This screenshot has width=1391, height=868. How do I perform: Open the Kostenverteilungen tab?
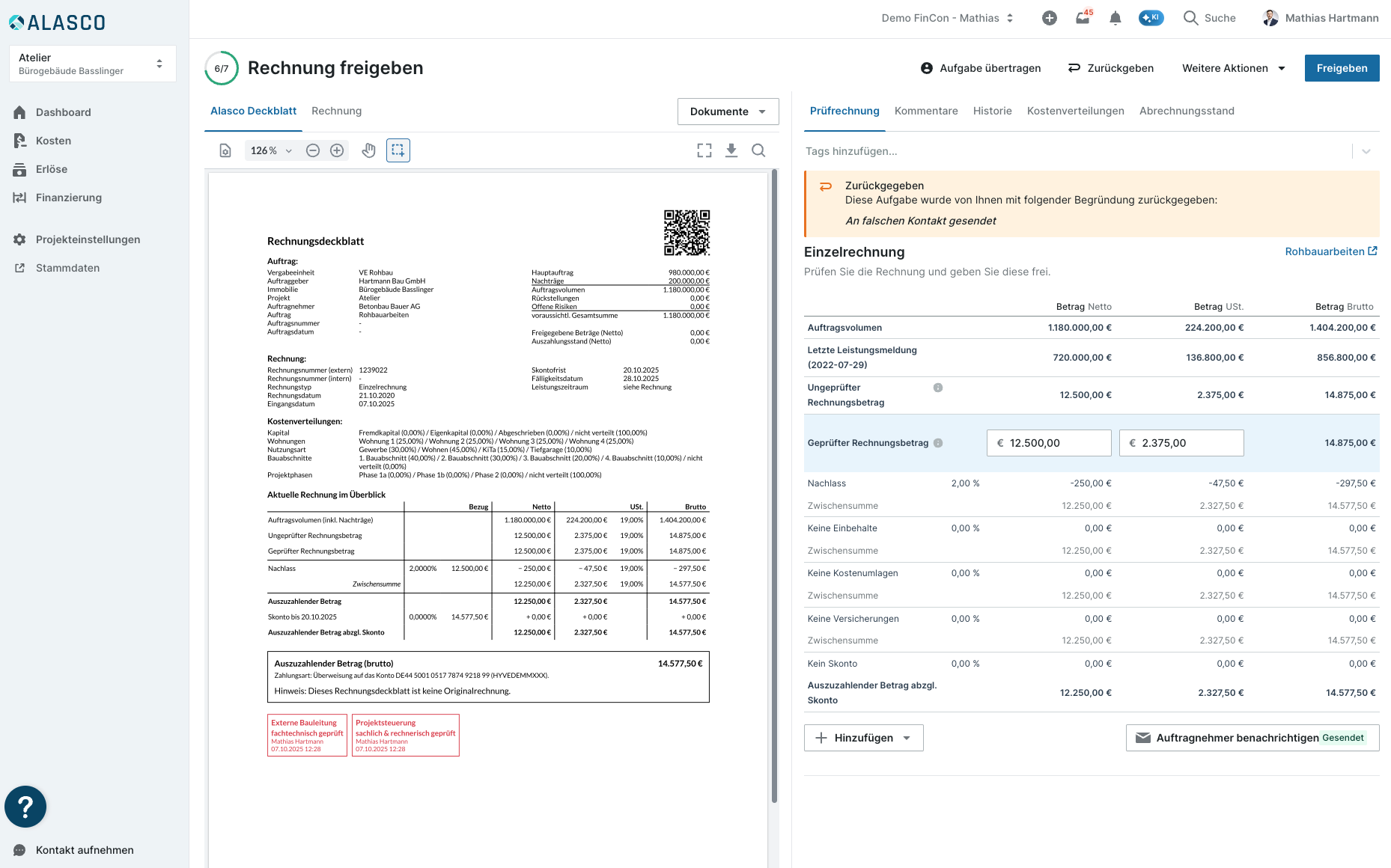pyautogui.click(x=1075, y=111)
